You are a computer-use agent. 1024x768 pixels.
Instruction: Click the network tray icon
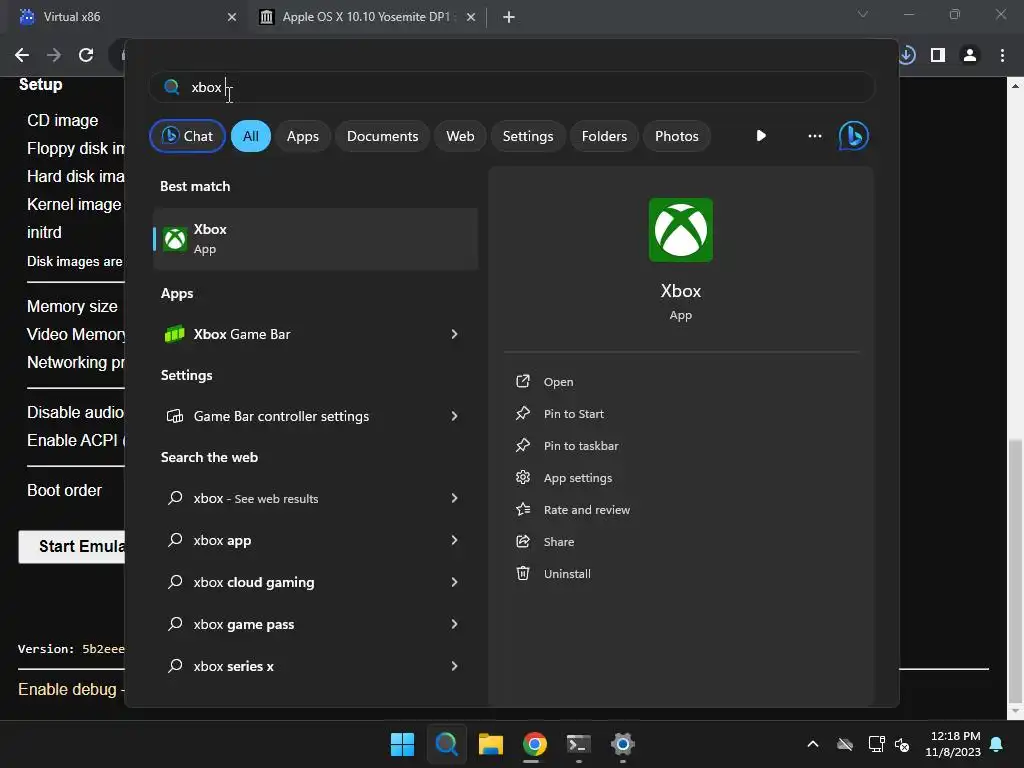(x=876, y=744)
